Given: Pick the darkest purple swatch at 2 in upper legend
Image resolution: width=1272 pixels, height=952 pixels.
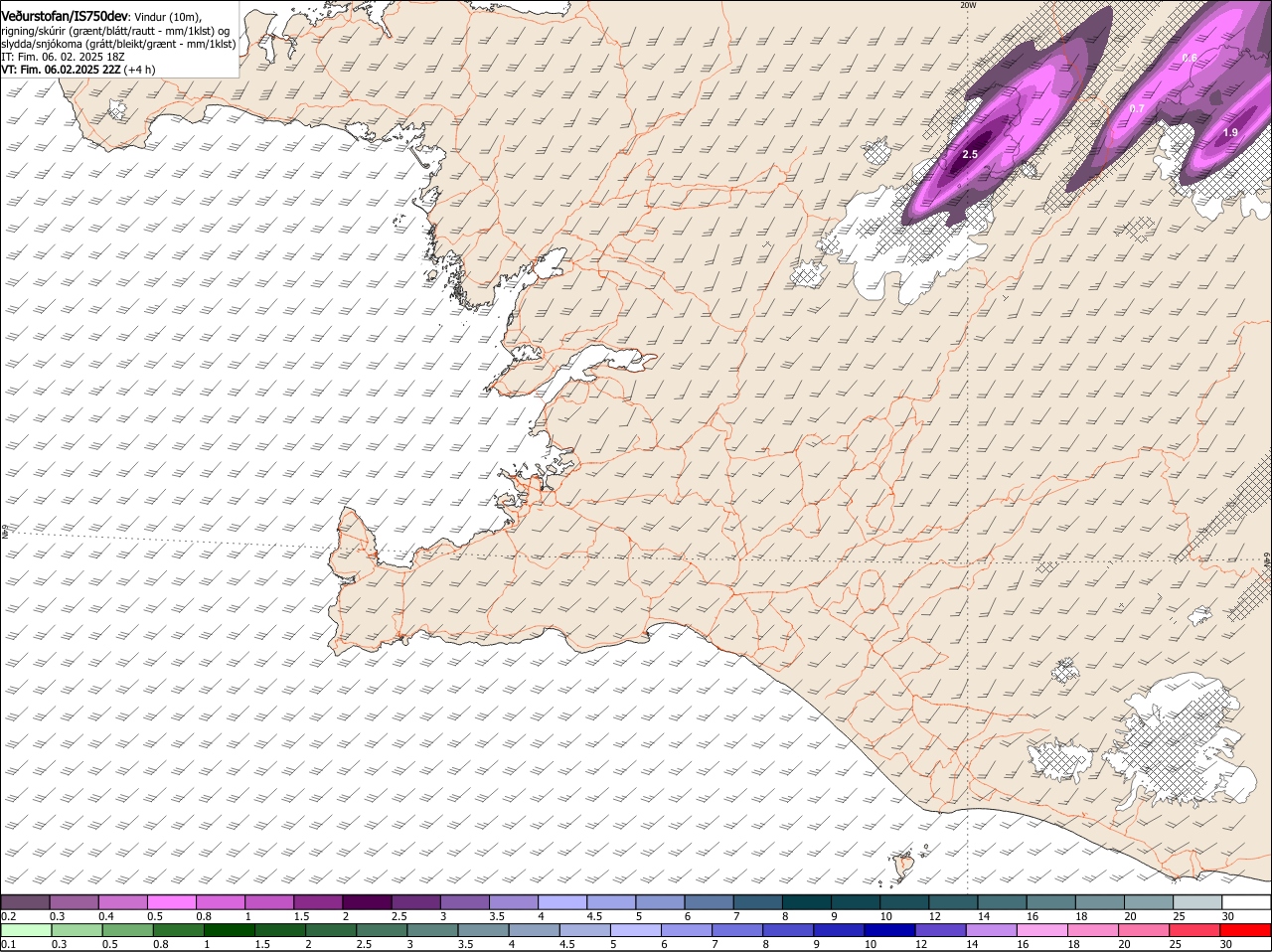Looking at the screenshot, I should click(368, 901).
